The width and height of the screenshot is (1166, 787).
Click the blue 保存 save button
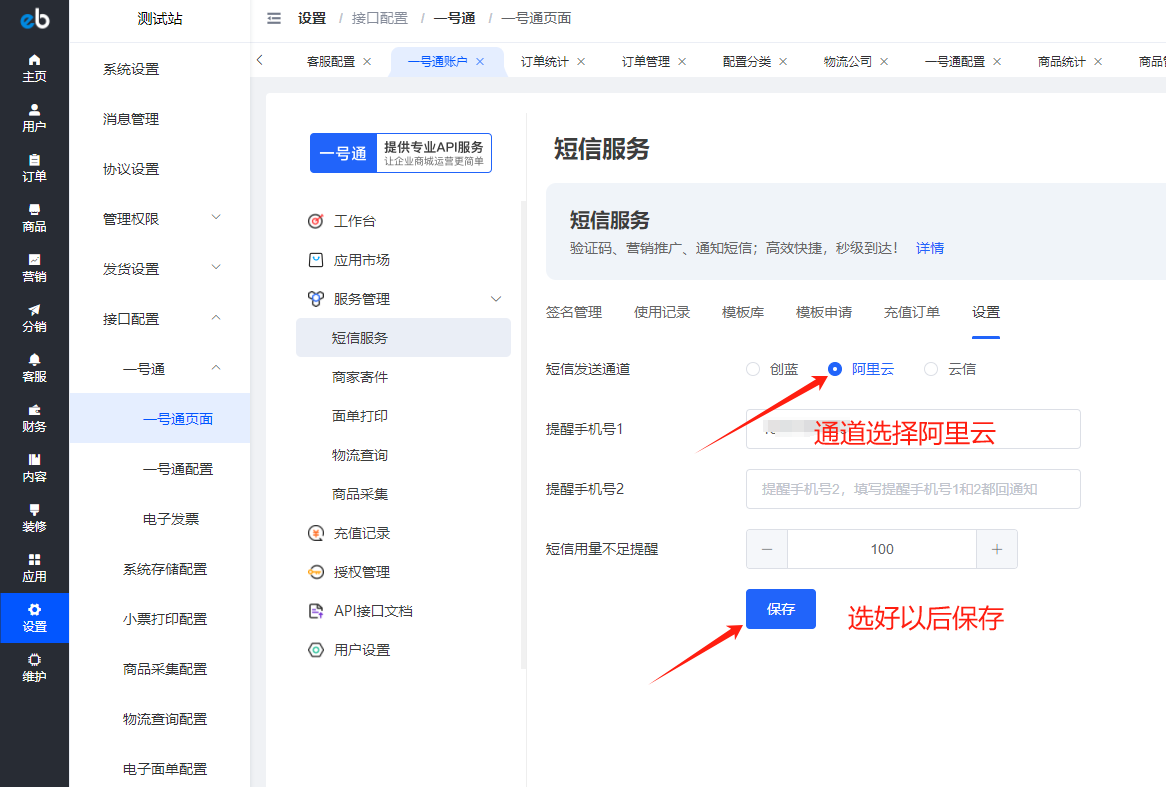(780, 609)
